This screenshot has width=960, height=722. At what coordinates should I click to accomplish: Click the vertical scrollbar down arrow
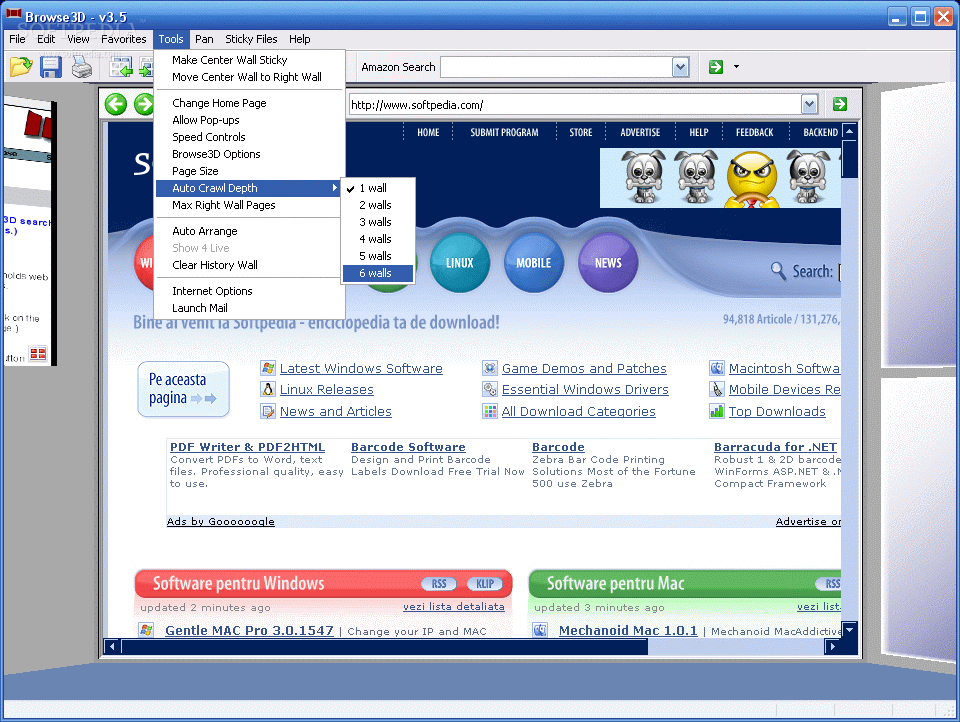pyautogui.click(x=849, y=630)
